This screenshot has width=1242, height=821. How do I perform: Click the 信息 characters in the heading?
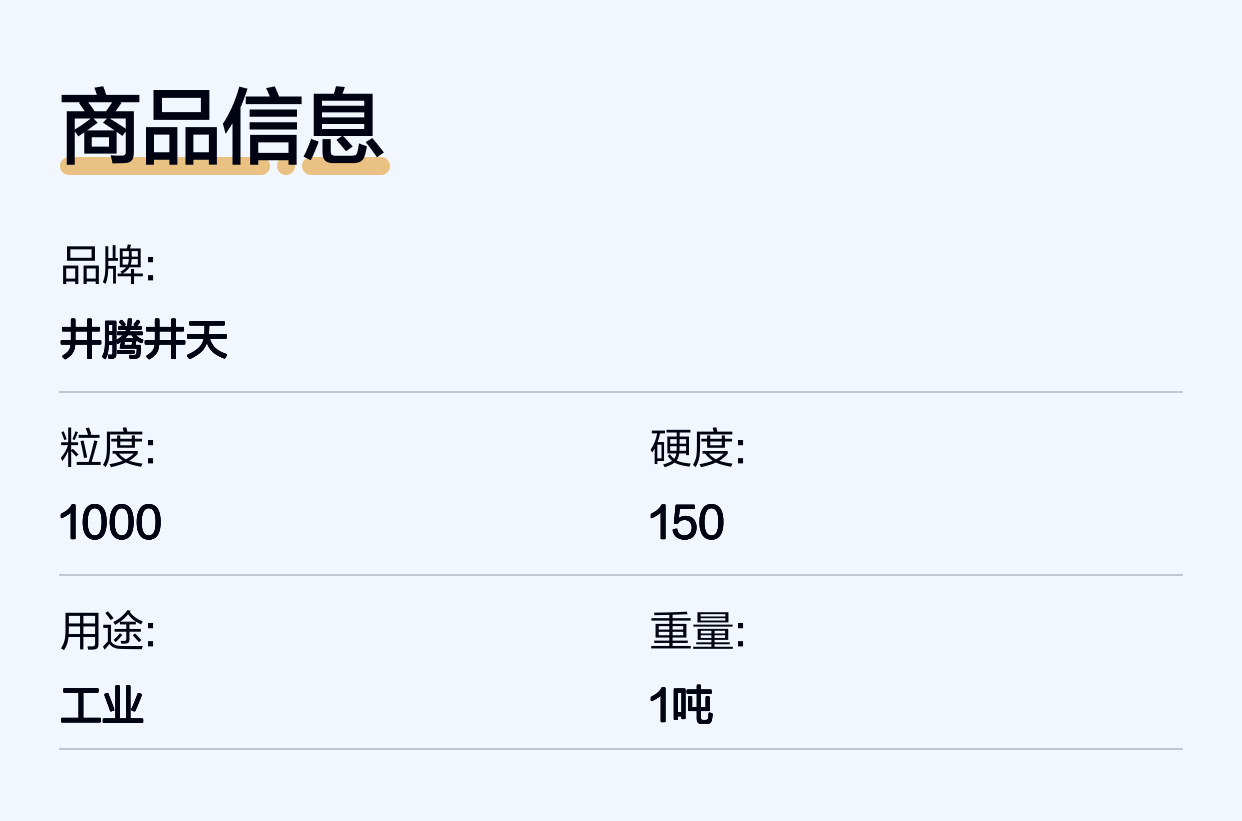303,126
